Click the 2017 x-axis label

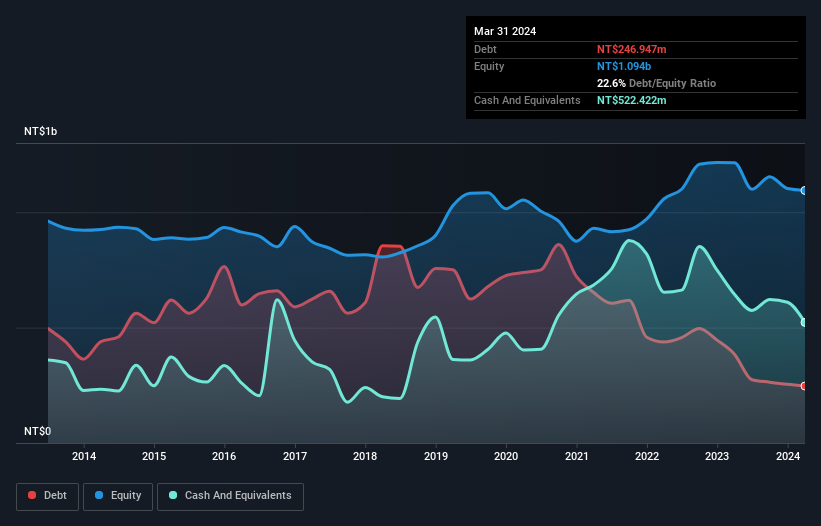click(295, 456)
